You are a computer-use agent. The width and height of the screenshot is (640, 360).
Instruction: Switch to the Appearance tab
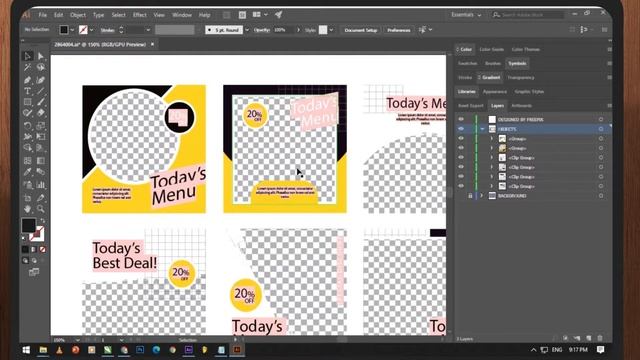tap(495, 92)
